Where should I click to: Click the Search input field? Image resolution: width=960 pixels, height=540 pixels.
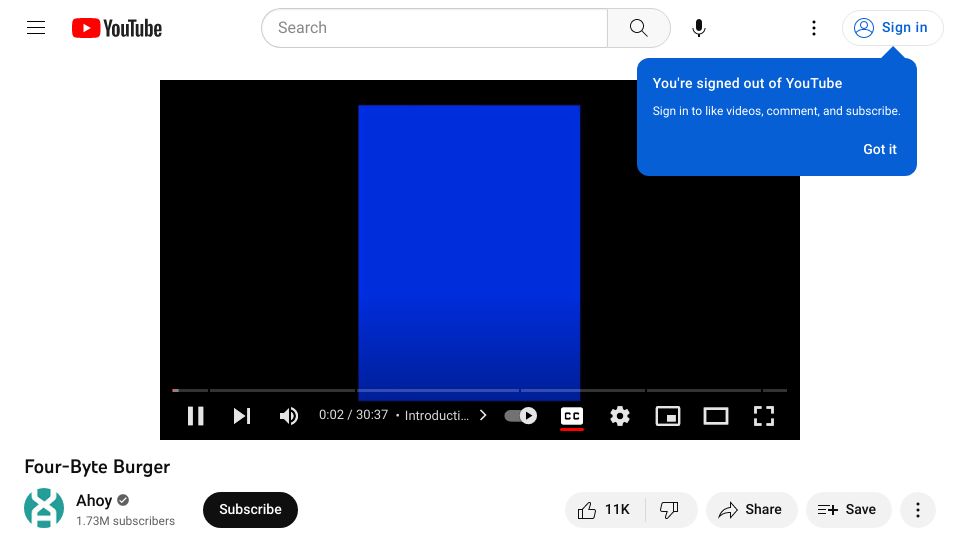(x=434, y=28)
